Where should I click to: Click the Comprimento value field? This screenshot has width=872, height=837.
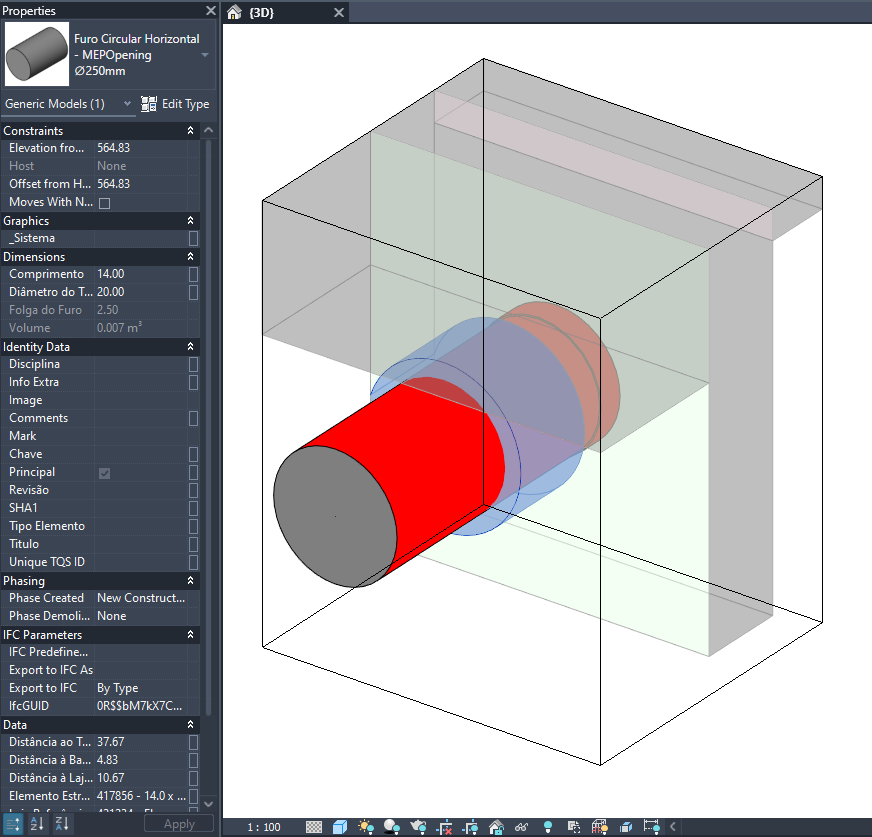[141, 274]
